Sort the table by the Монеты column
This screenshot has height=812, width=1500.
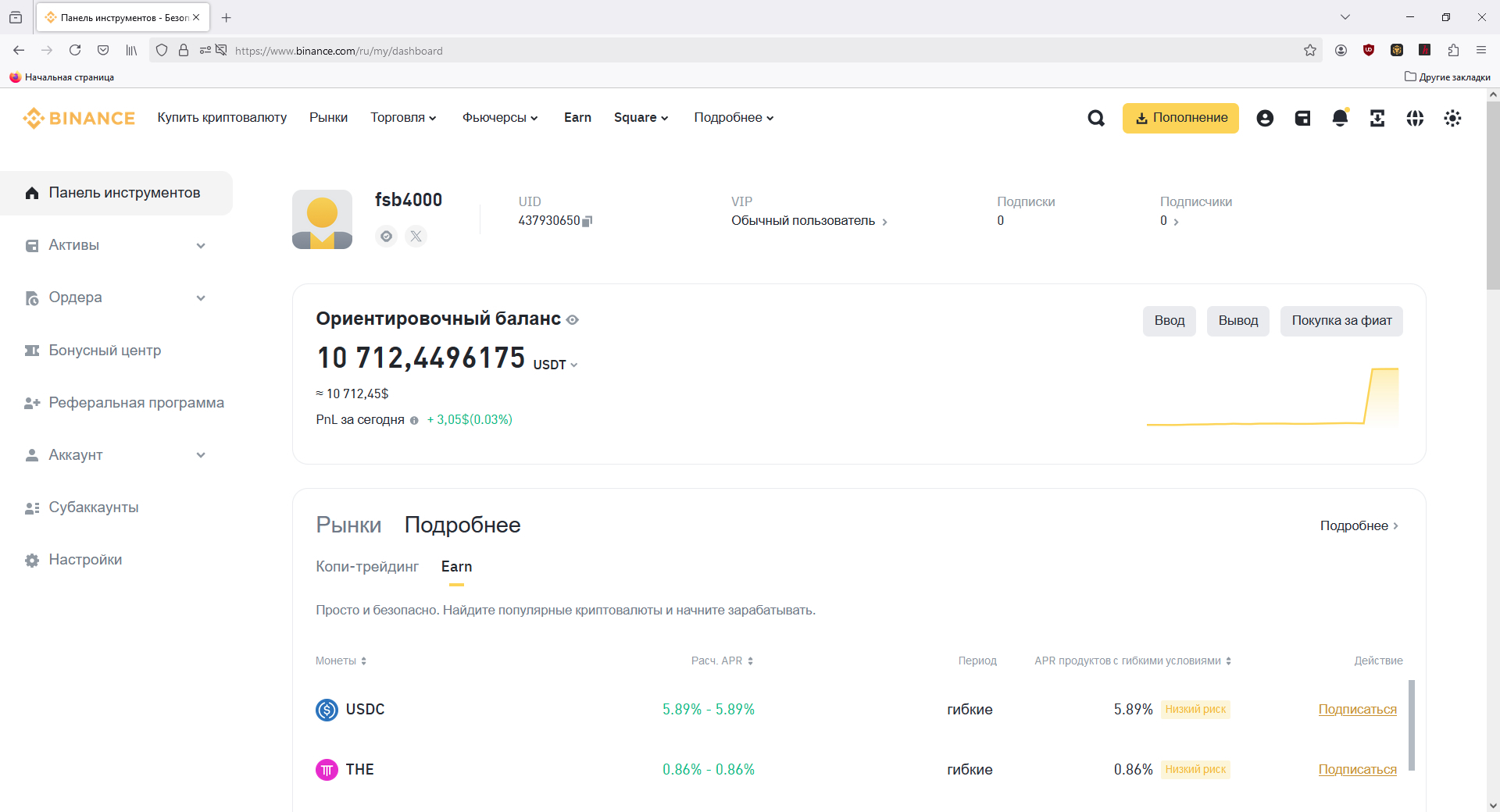coord(341,661)
